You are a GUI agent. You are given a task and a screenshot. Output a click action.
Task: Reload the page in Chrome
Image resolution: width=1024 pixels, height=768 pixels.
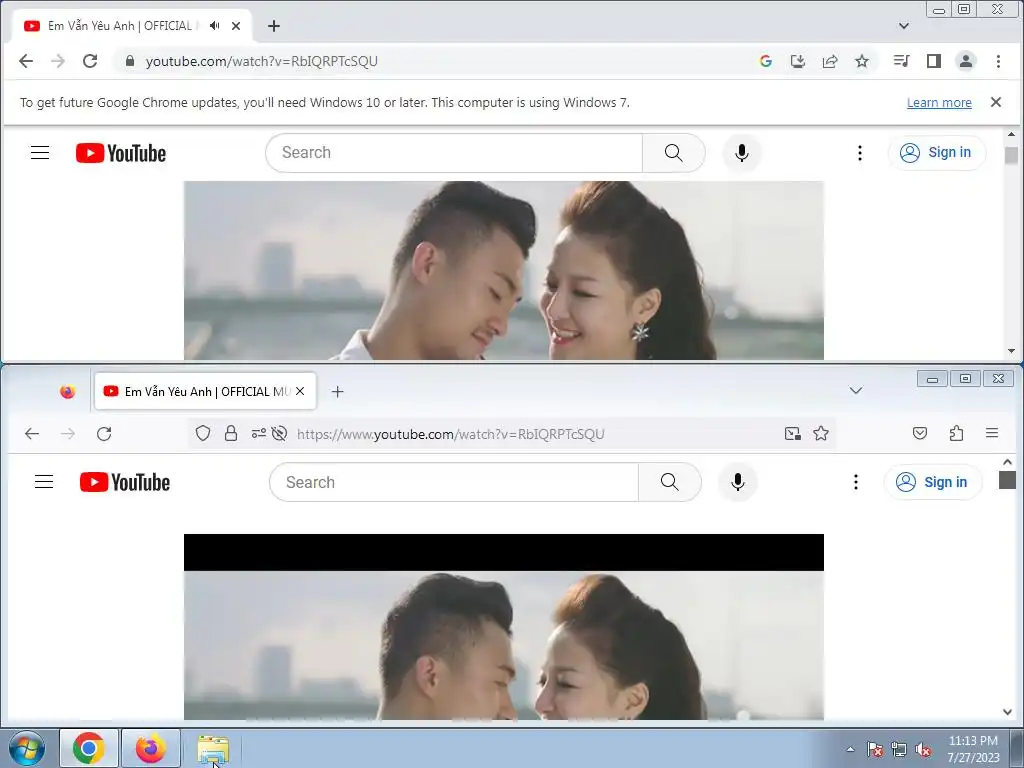point(90,61)
